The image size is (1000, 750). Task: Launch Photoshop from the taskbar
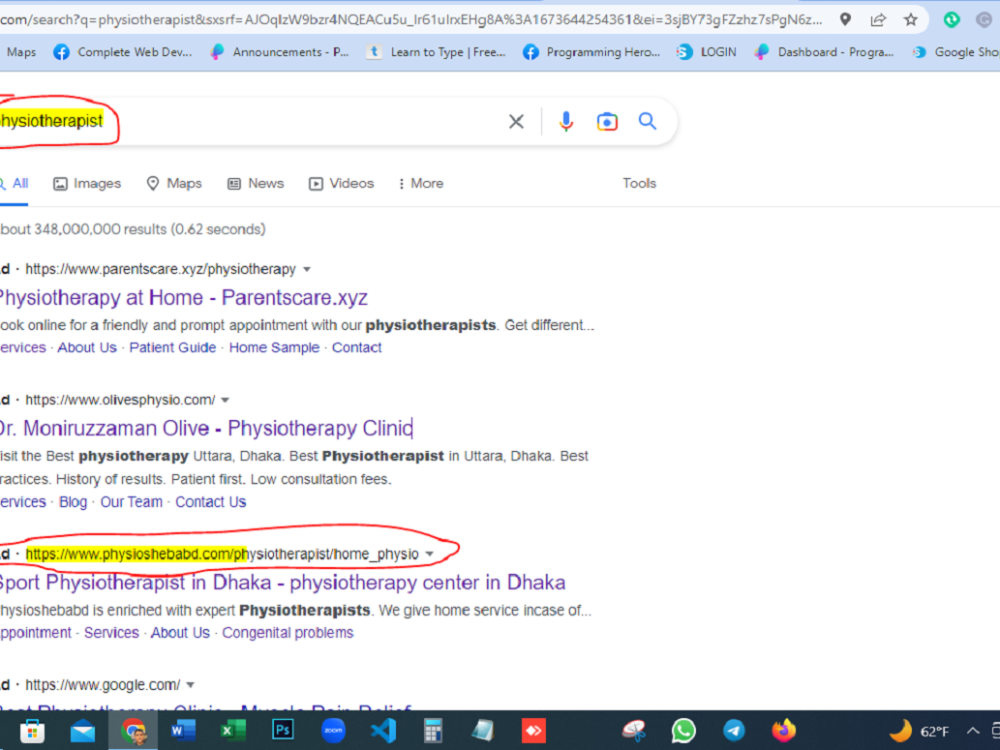tap(283, 730)
